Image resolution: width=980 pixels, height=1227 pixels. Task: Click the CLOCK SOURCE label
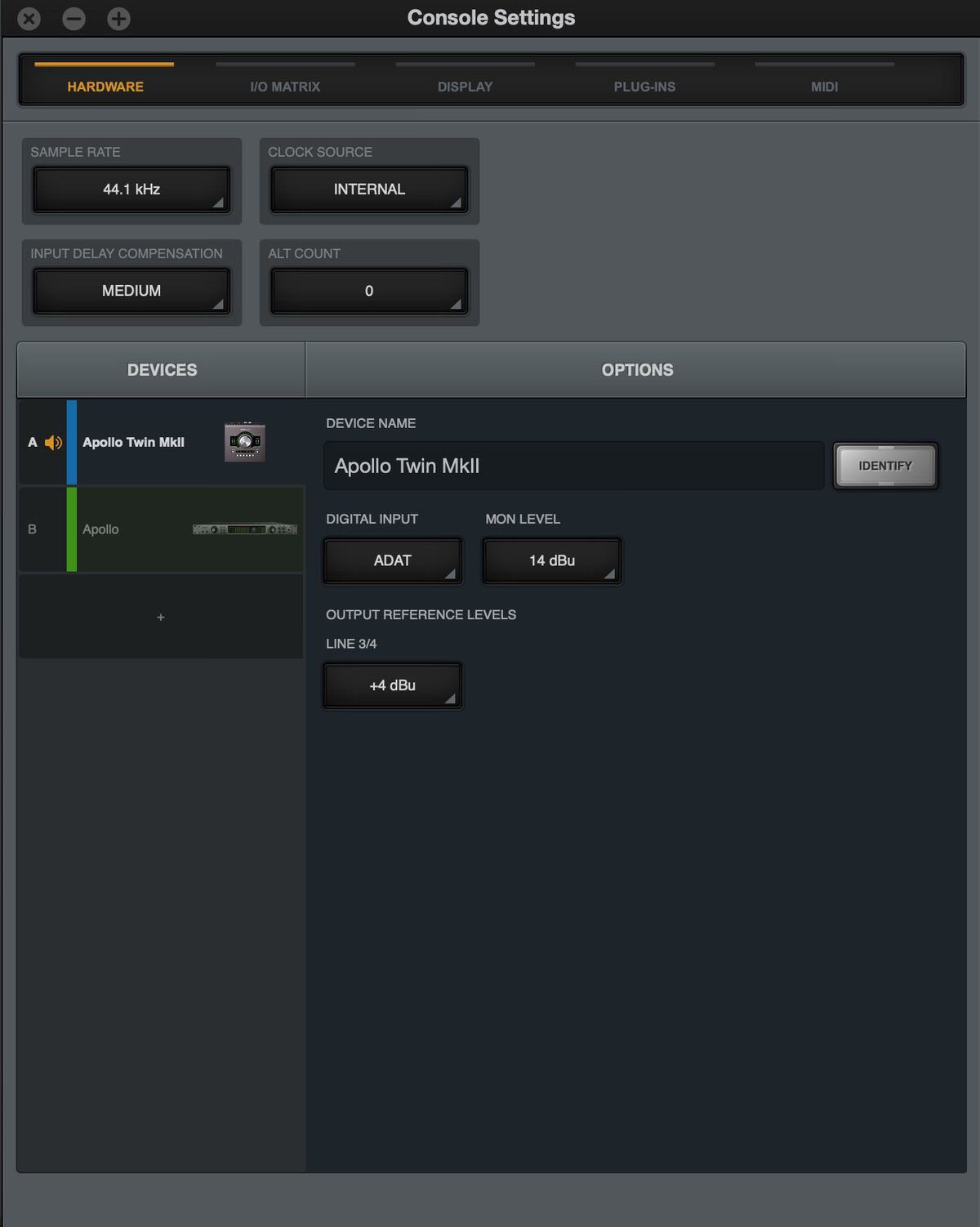point(320,152)
